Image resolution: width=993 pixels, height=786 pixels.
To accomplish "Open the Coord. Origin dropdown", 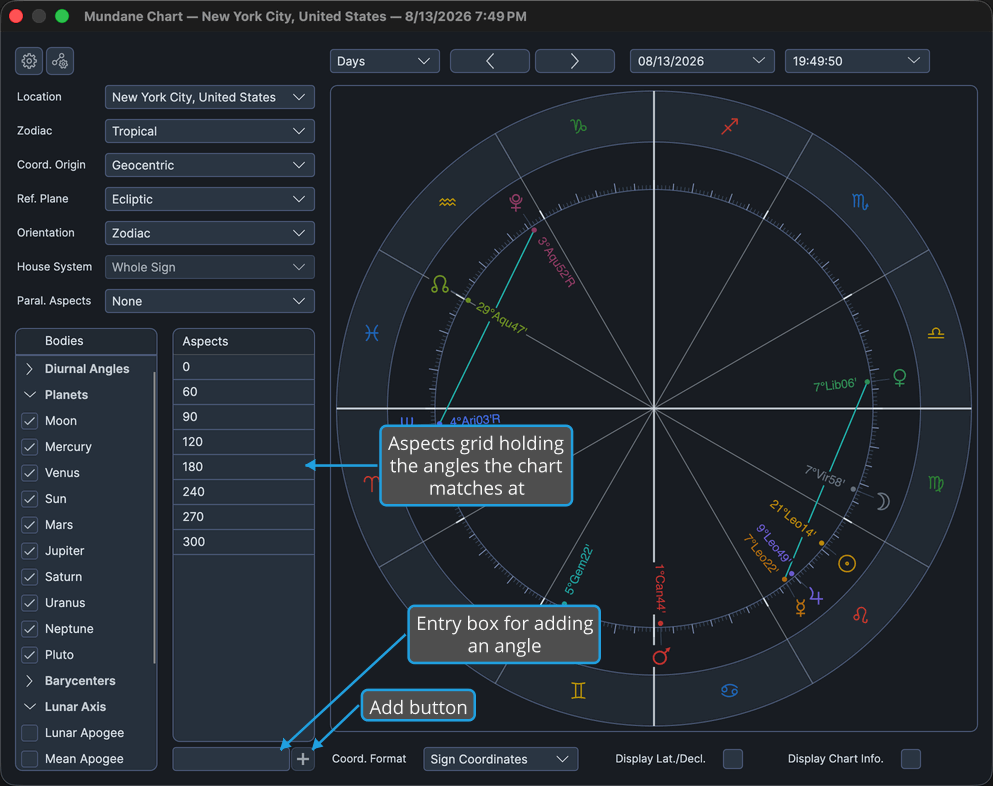I will click(210, 165).
